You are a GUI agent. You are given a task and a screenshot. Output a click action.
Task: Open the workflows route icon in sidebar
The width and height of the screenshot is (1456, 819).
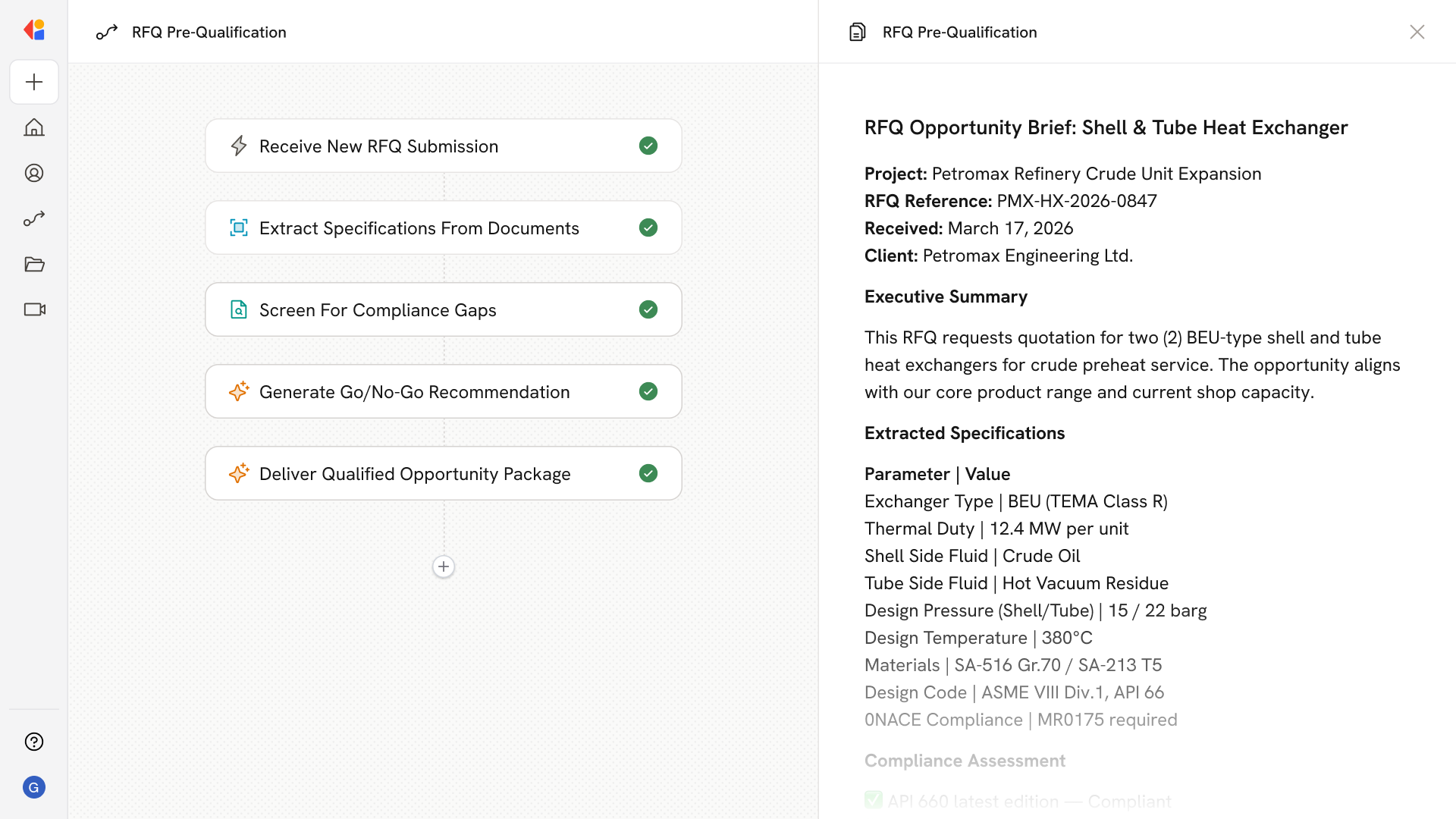coord(34,218)
